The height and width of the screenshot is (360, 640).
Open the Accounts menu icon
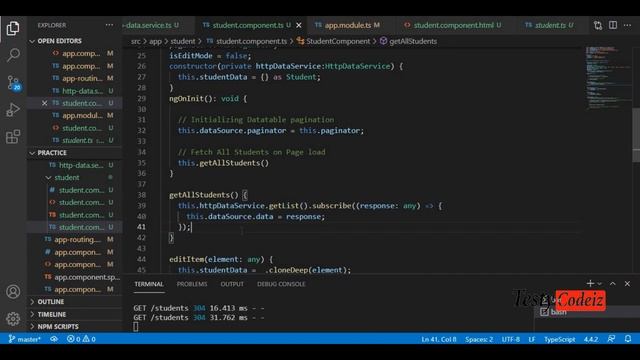(13, 291)
